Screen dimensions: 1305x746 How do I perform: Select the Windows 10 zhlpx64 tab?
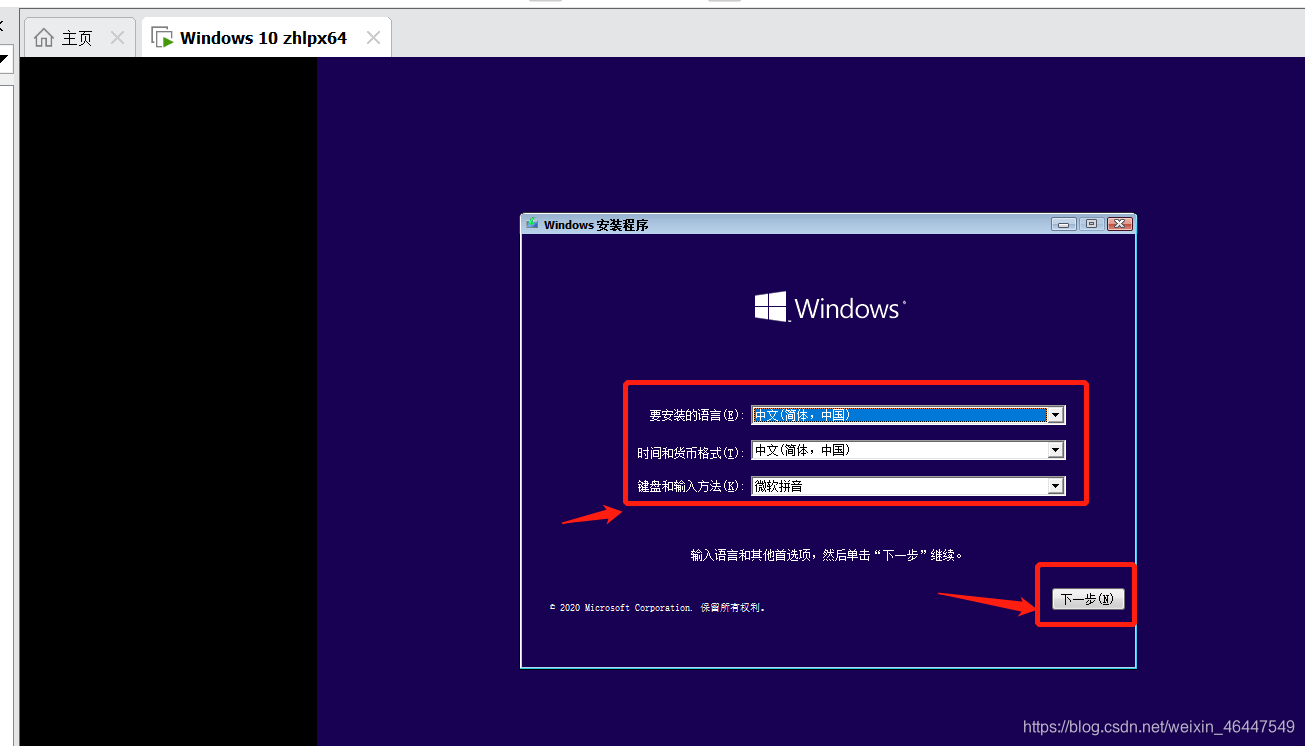[262, 36]
